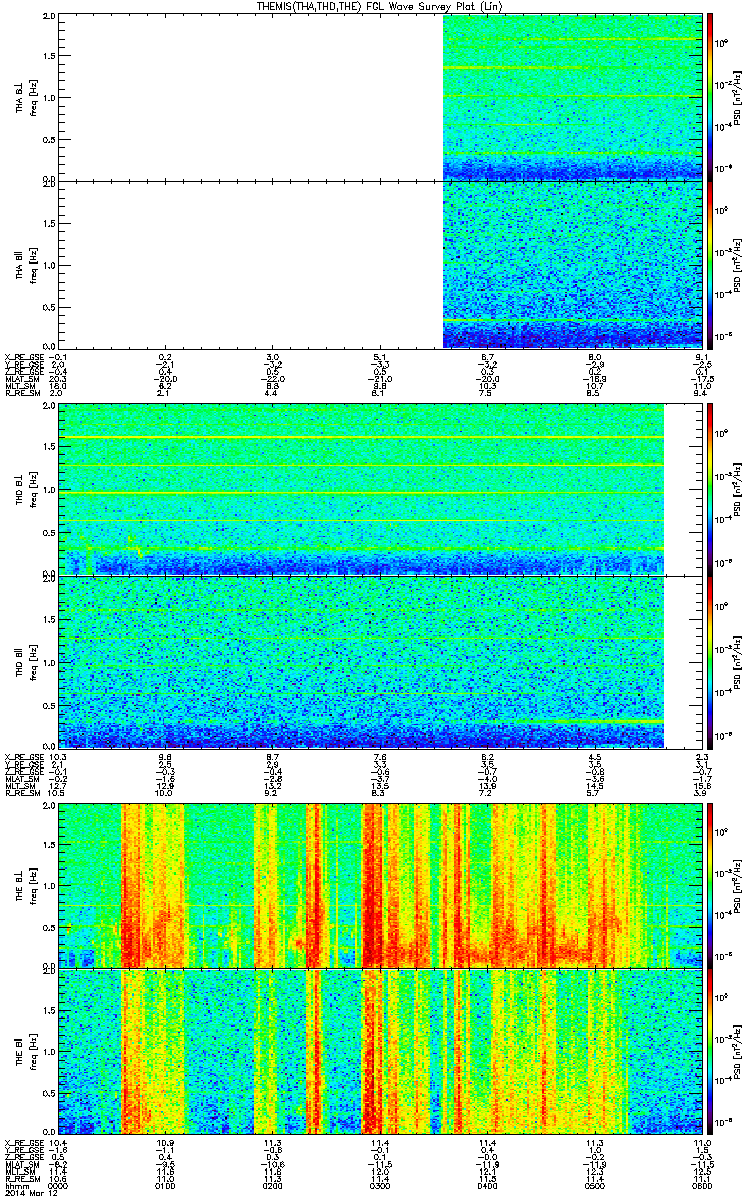Click the PSD units label beside THA BL color bar

tap(738, 97)
